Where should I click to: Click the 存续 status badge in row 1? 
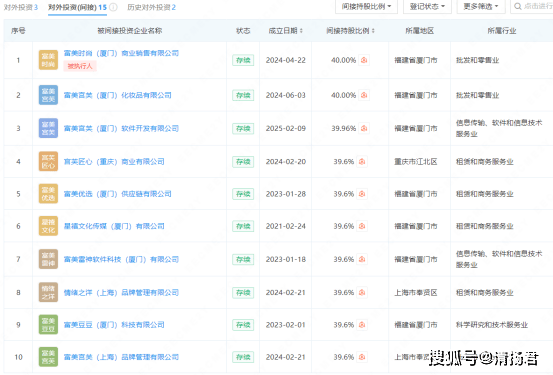click(243, 60)
